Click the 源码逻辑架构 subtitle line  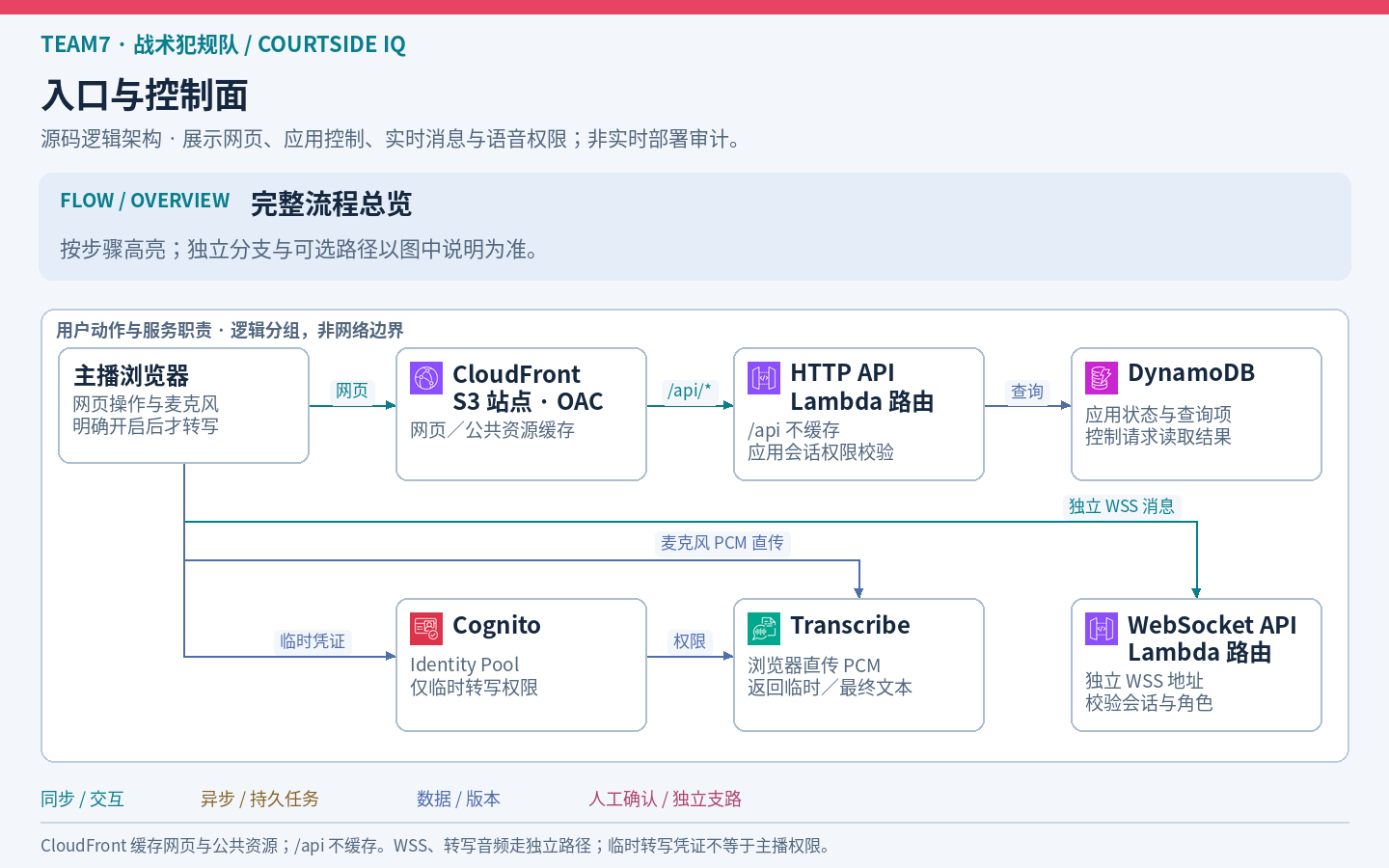(x=392, y=139)
